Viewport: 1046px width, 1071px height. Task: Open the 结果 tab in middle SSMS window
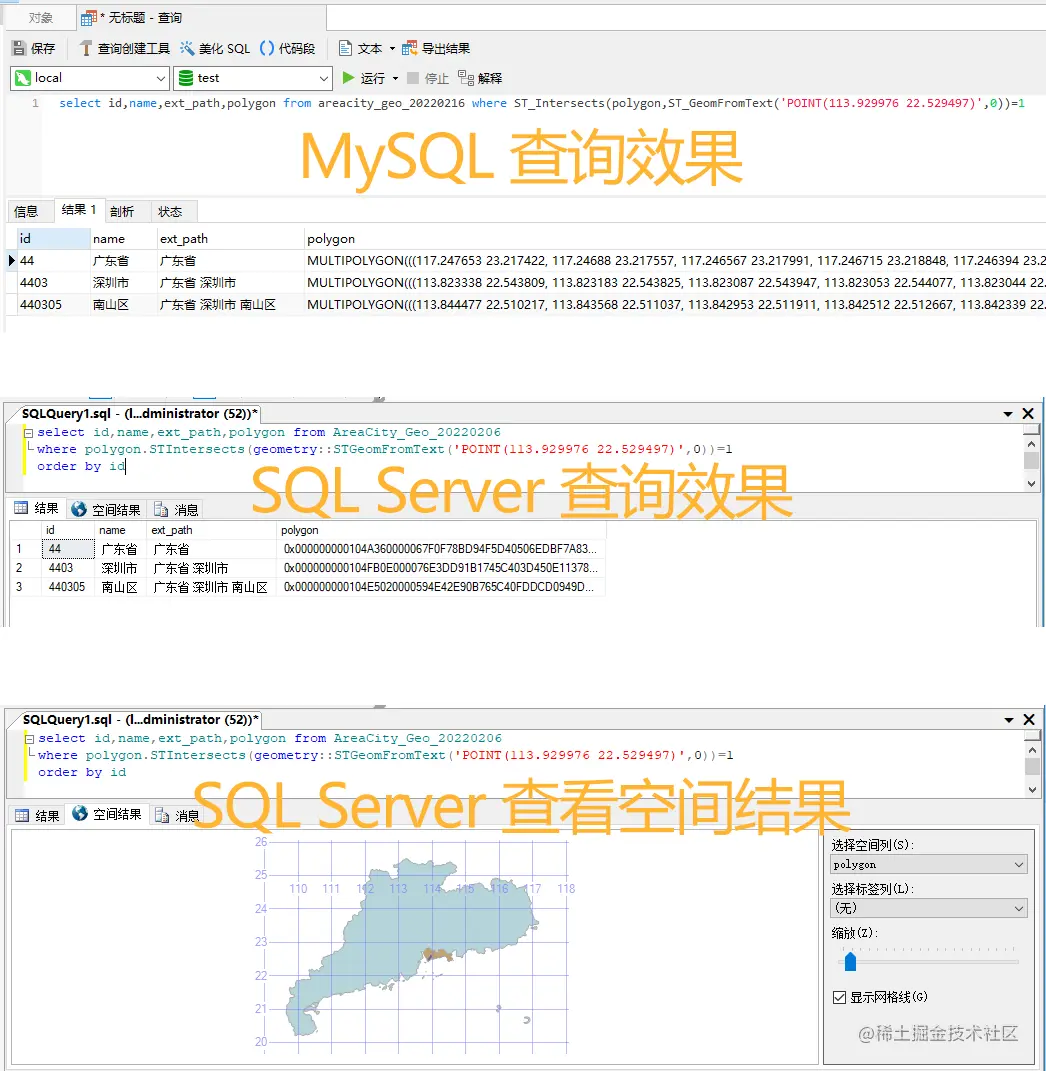37,508
